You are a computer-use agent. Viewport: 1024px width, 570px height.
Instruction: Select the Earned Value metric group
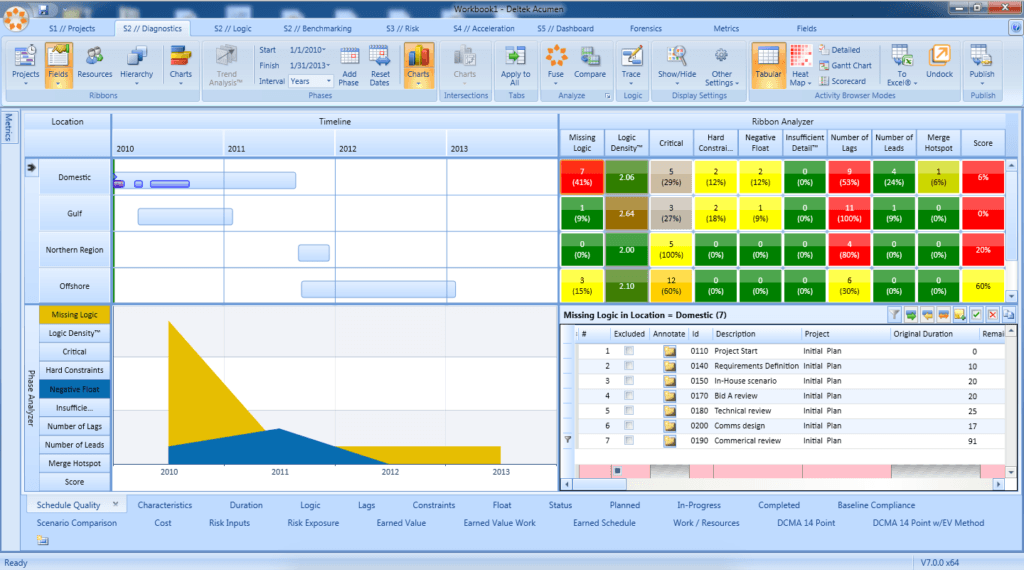point(401,523)
